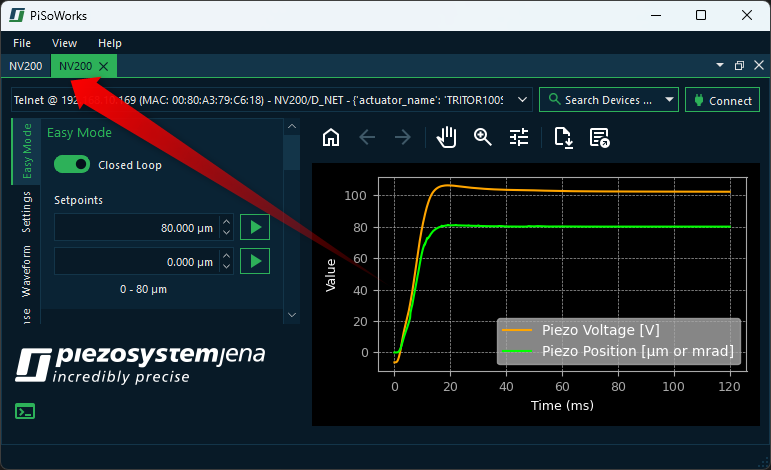
Task: Reset the plot view with the home icon
Action: [331, 138]
